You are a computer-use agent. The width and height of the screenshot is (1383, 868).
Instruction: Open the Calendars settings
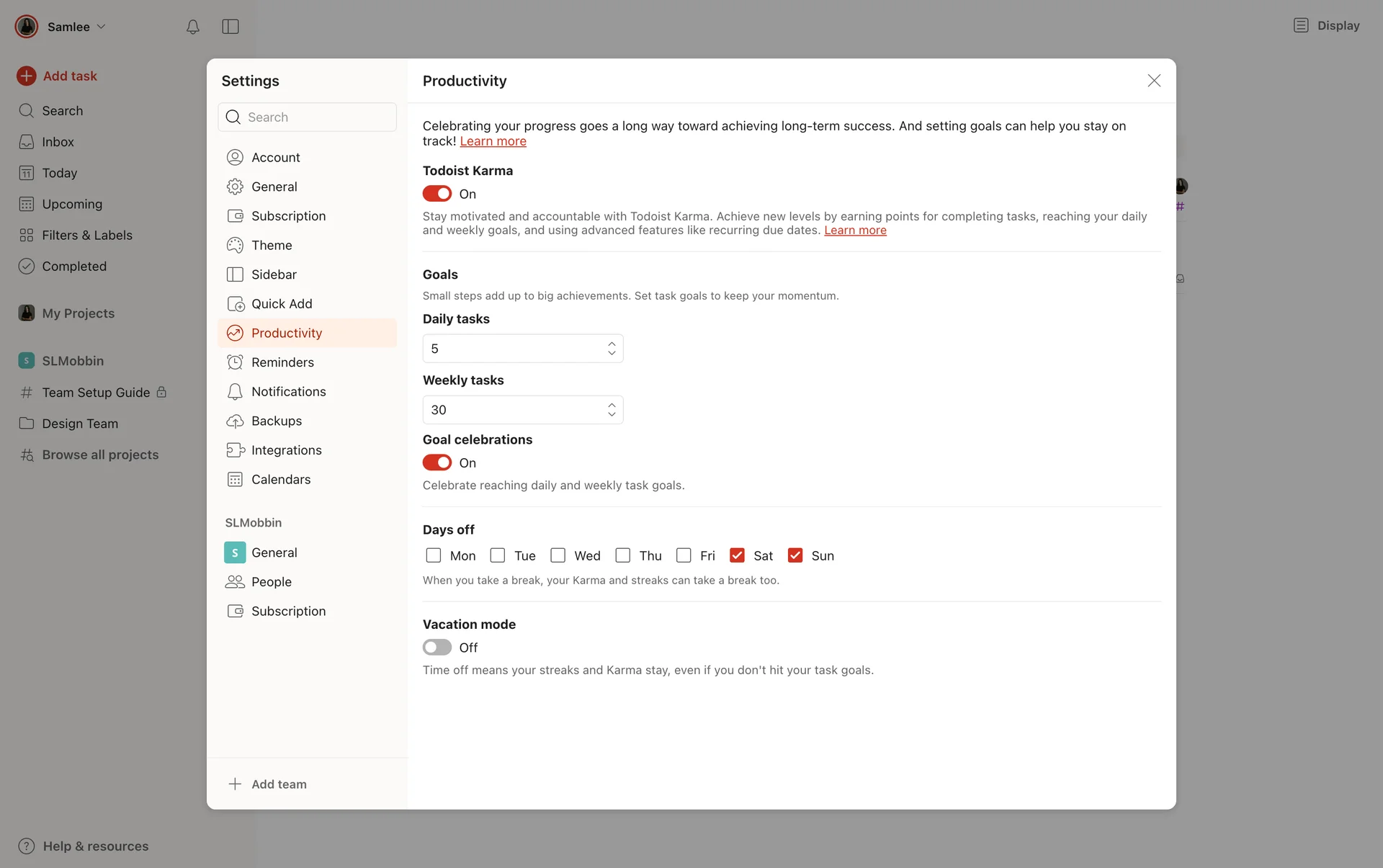pyautogui.click(x=280, y=480)
